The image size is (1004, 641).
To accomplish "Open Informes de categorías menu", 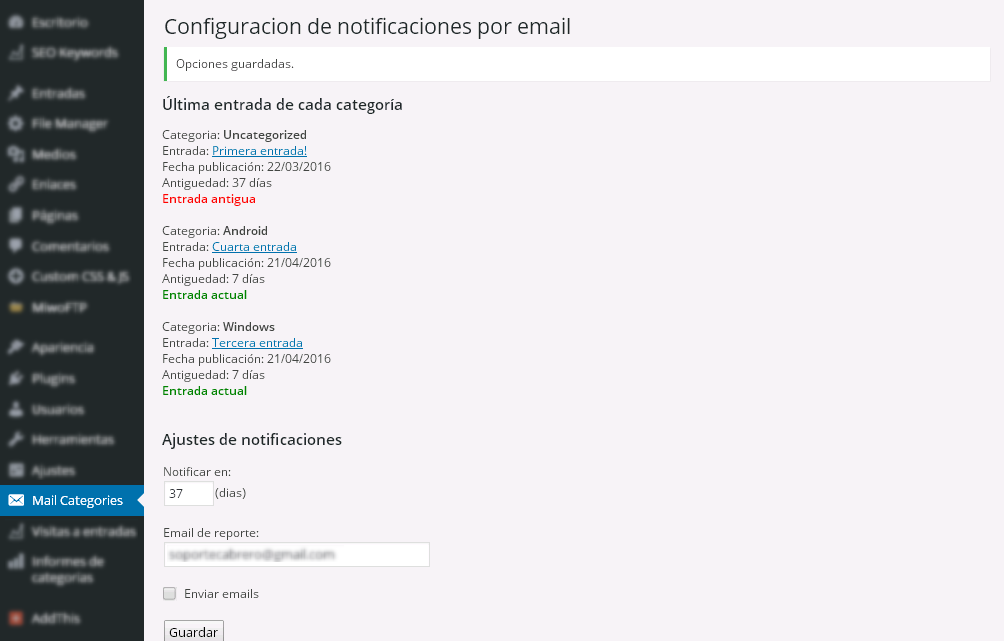I will pos(72,569).
